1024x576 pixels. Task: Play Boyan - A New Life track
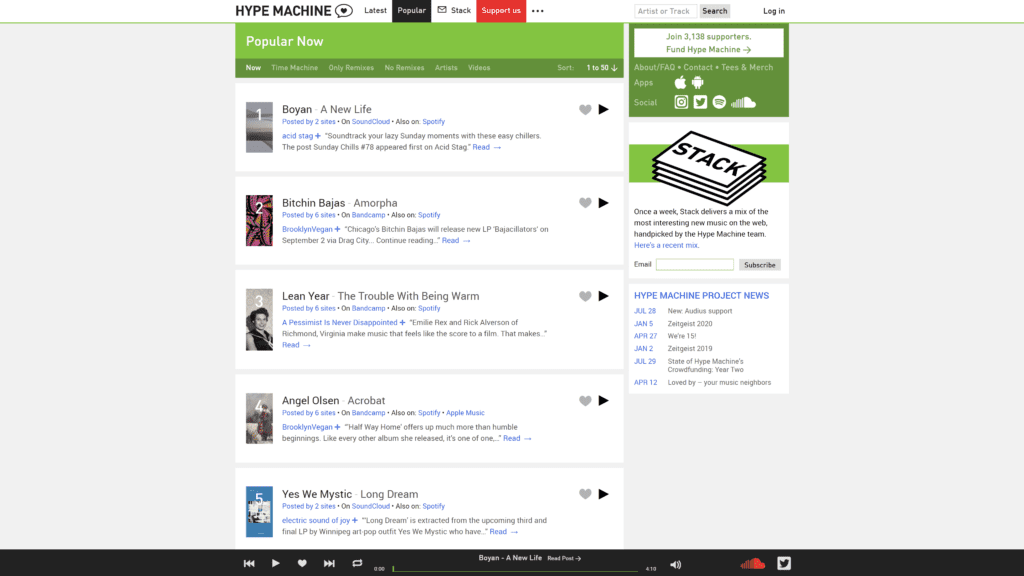603,109
